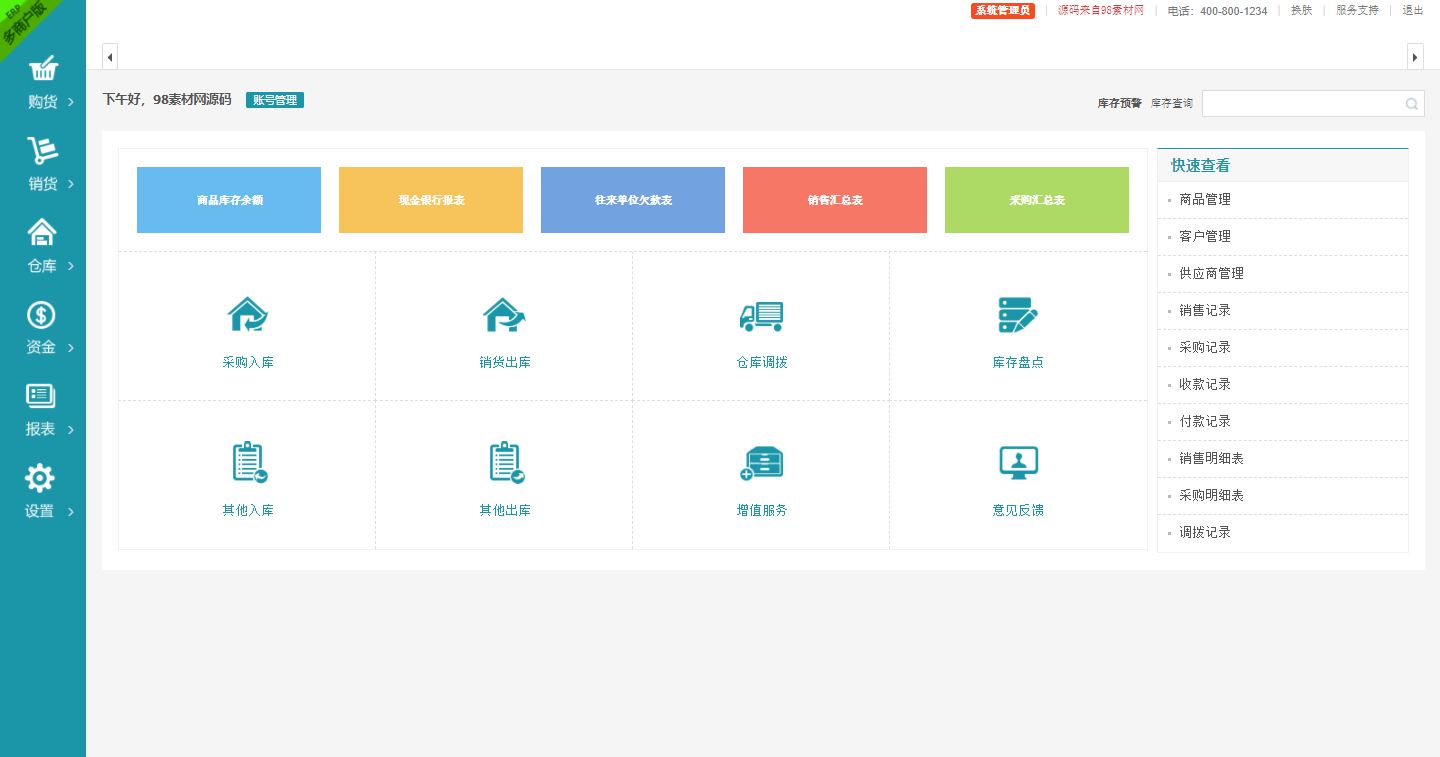This screenshot has height=757, width=1440.
Task: Click the 其他入库 clipboard icon
Action: [247, 463]
